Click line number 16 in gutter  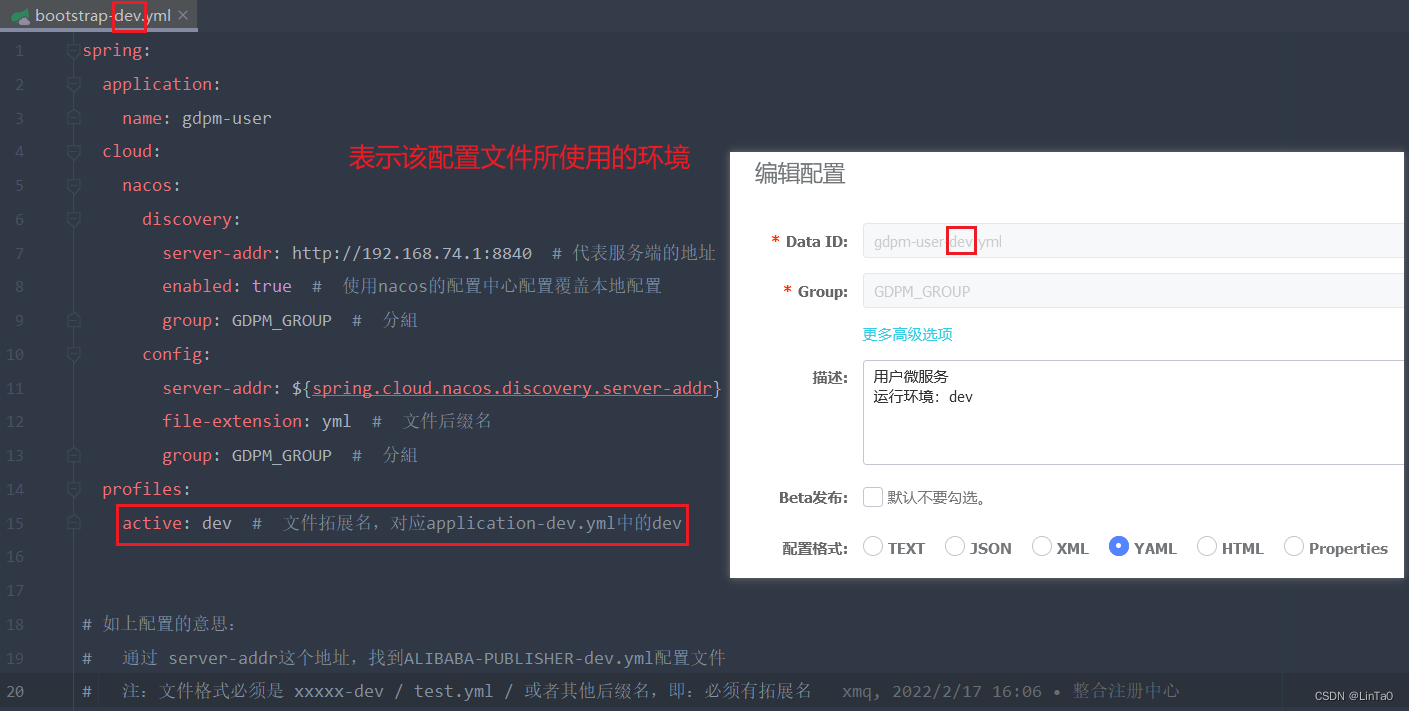(14, 556)
